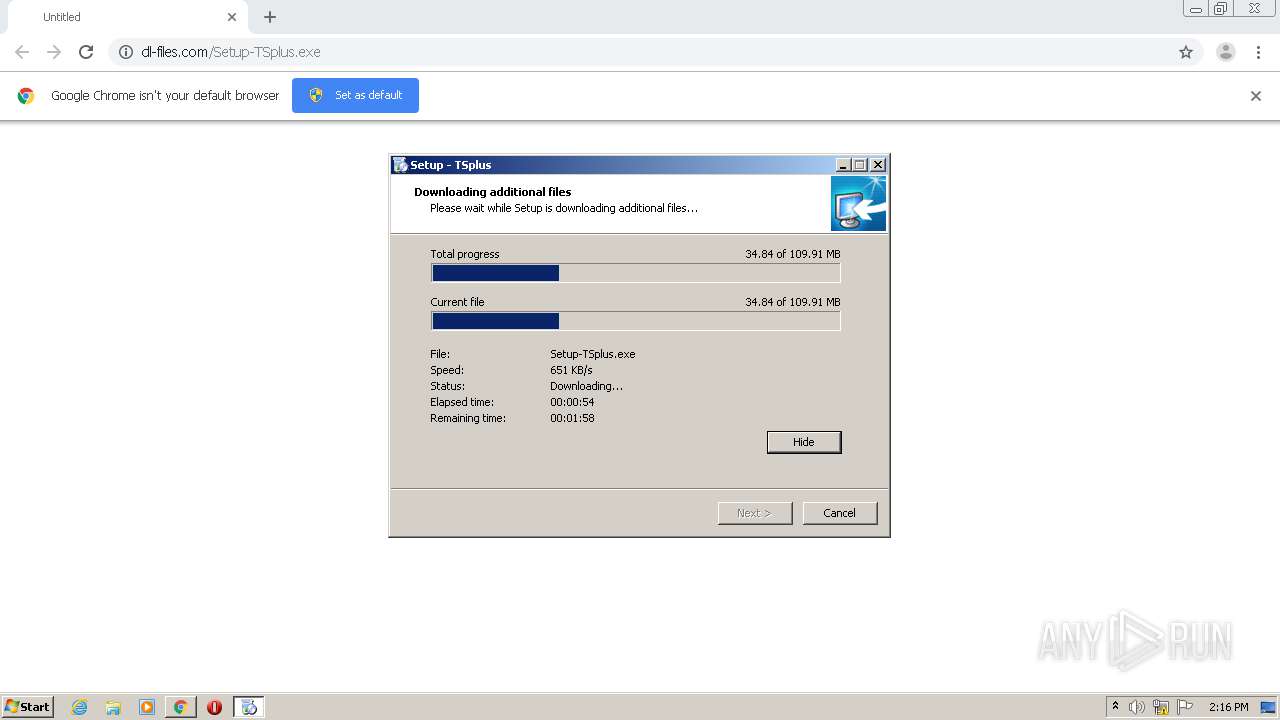Click the Show desktop tray button
Screen dimensions: 1280x720
[1268, 707]
